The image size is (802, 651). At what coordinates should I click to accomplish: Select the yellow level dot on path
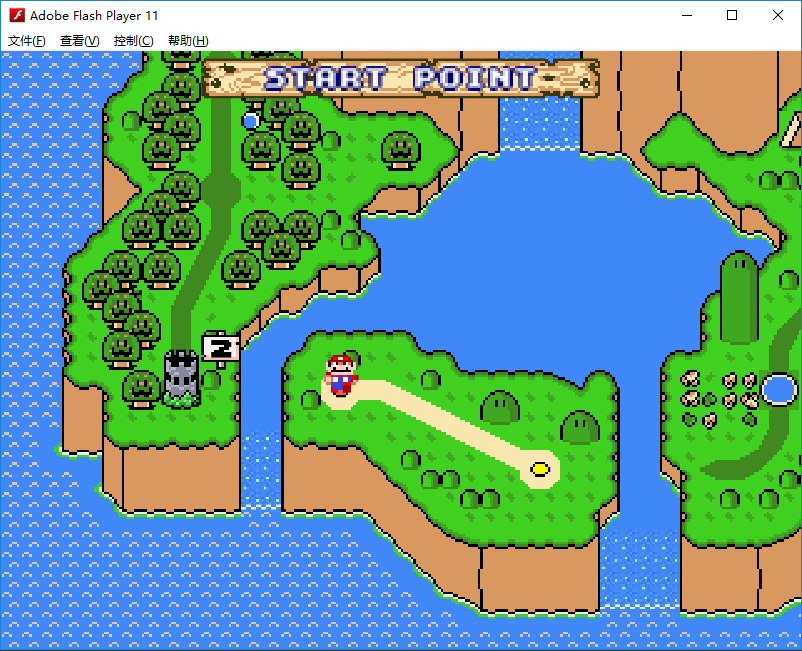(541, 468)
